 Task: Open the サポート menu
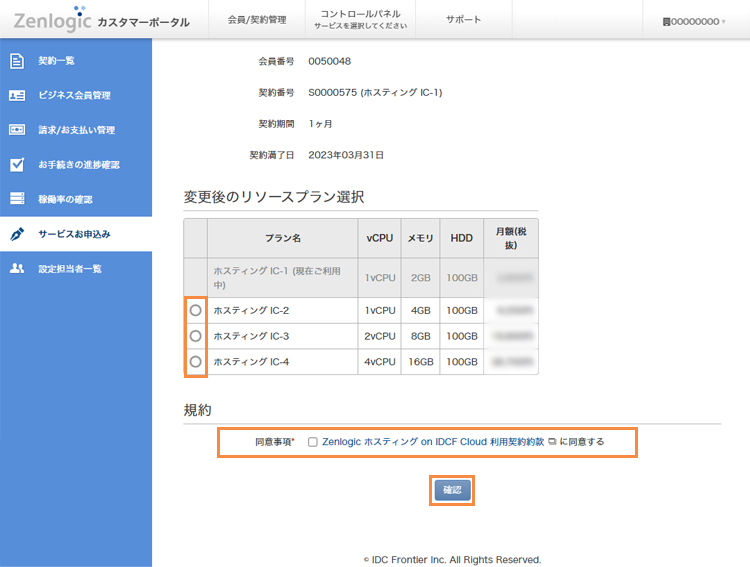click(x=463, y=19)
